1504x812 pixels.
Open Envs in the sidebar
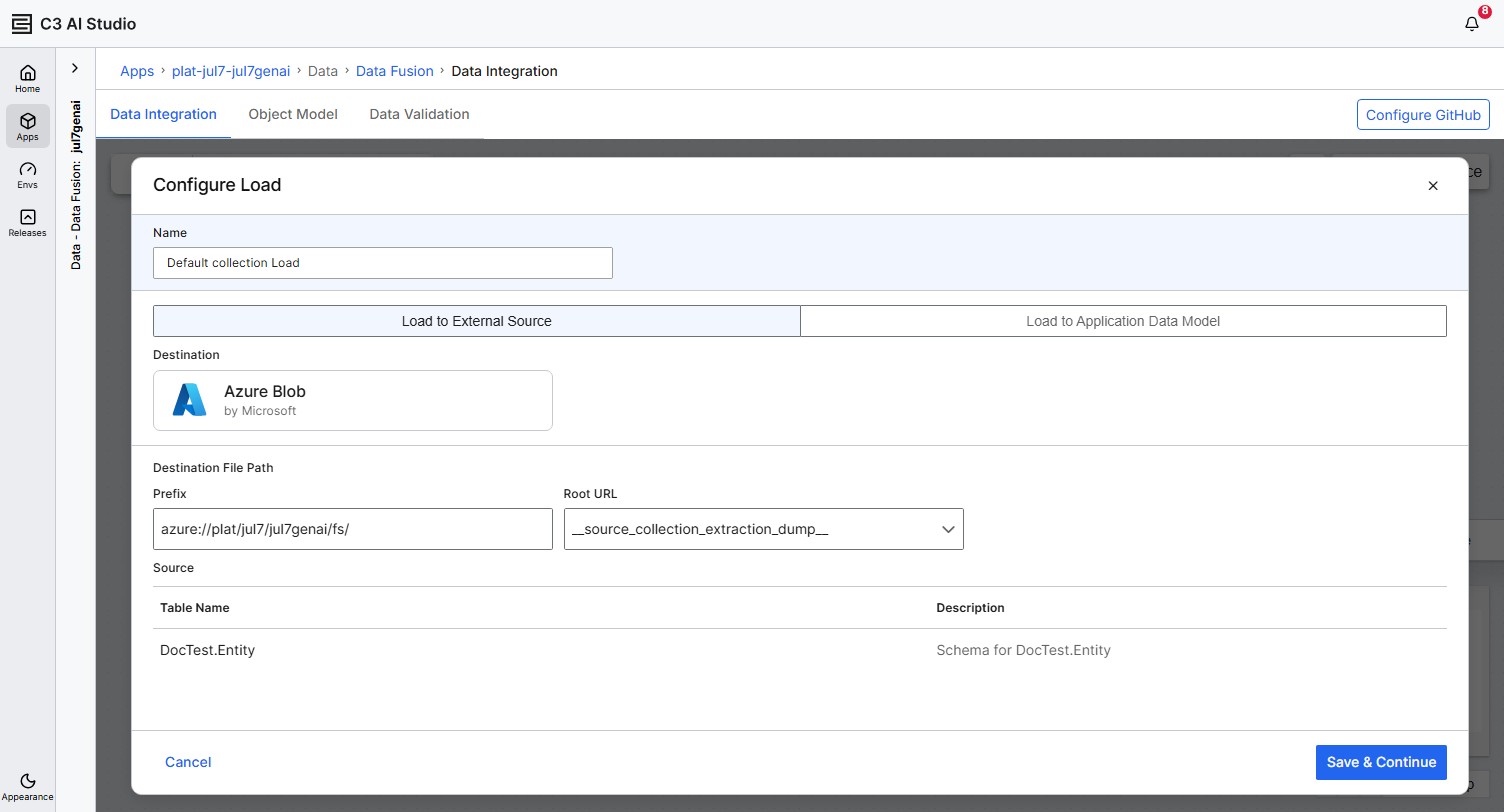28,175
